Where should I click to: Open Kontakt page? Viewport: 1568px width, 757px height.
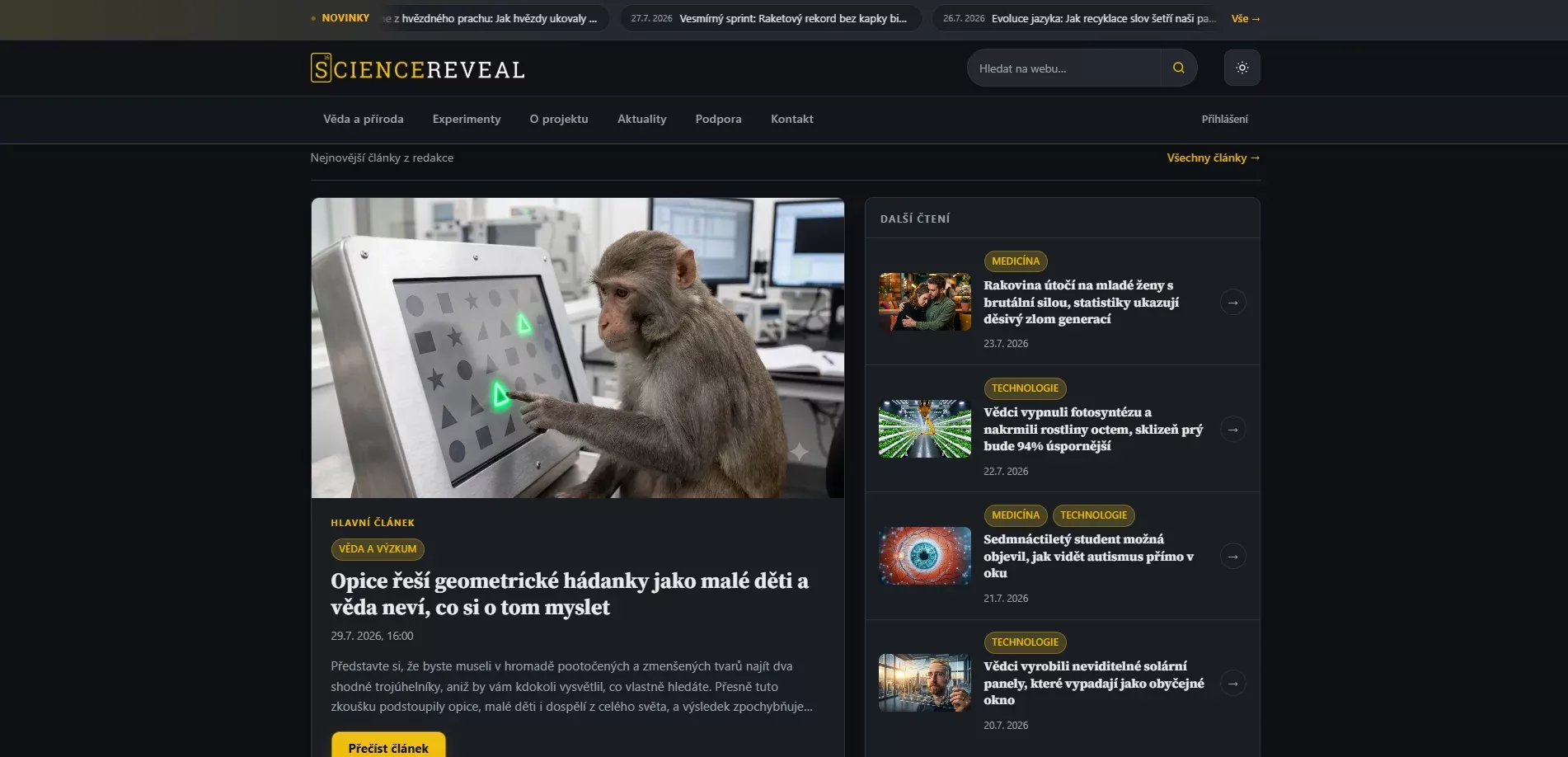pos(791,120)
